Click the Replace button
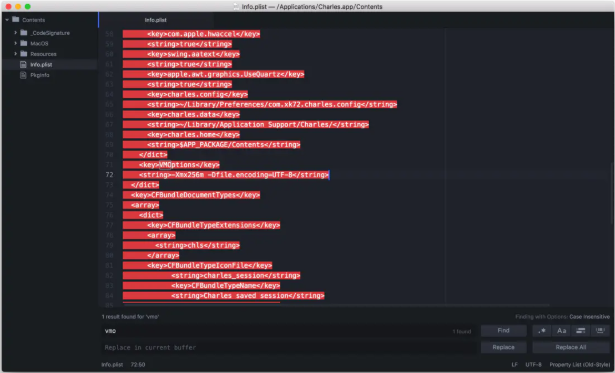This screenshot has width=615, height=373. click(504, 348)
